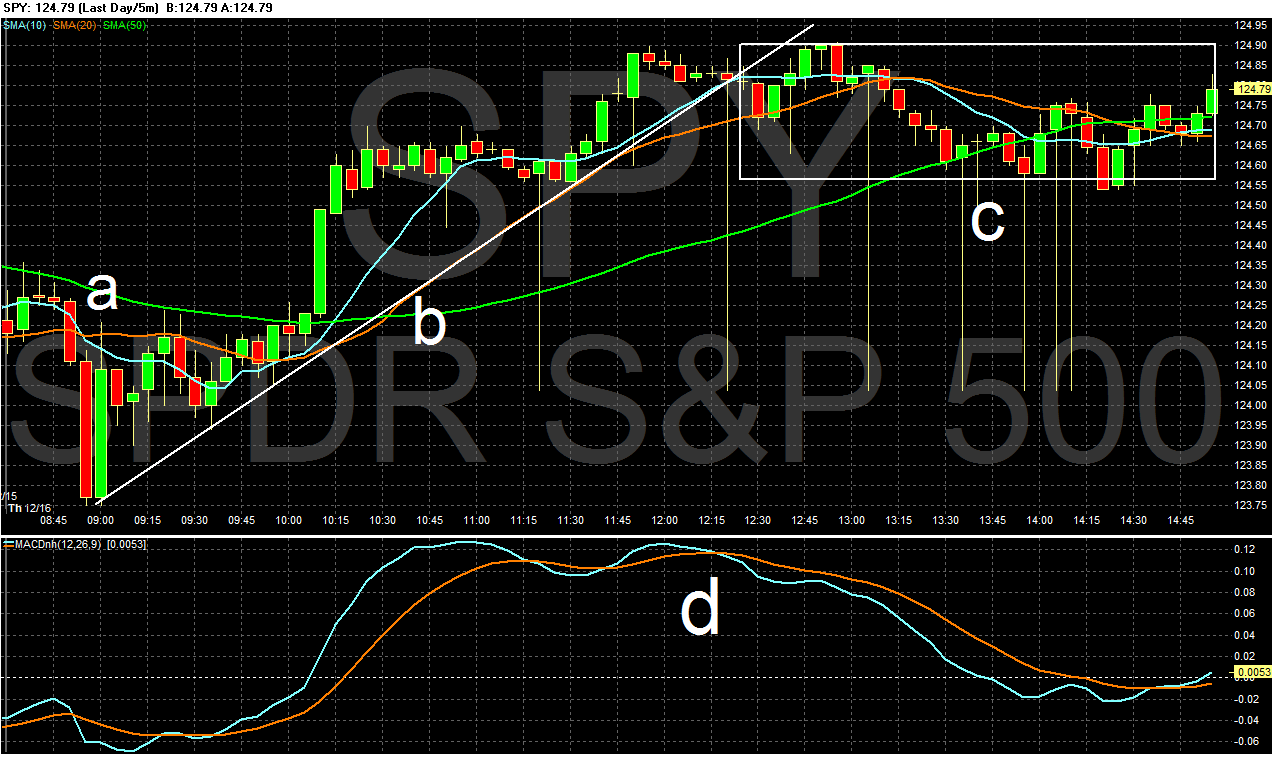Click the 11:30 time axis label
This screenshot has height=757, width=1273.
(x=571, y=521)
